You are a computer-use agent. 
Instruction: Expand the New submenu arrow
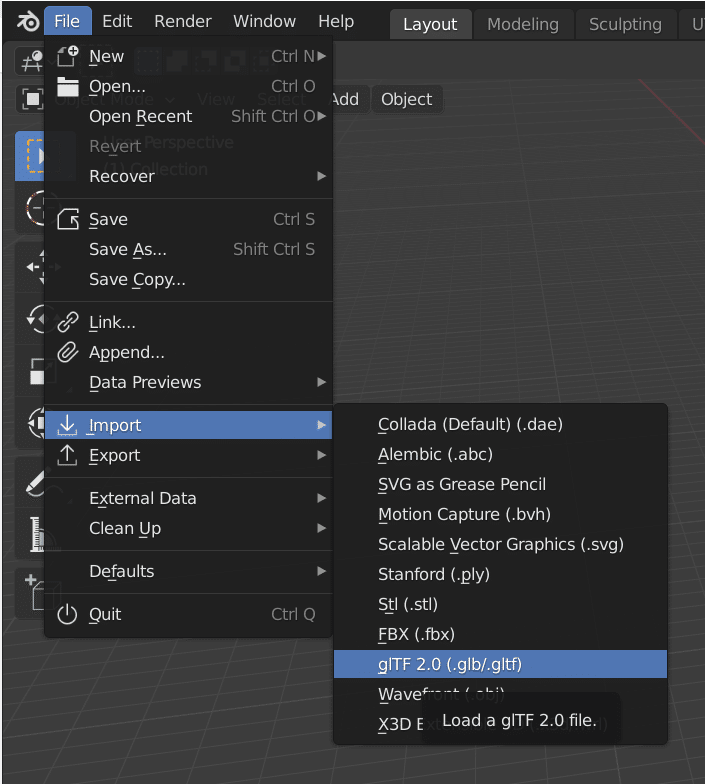(x=322, y=56)
